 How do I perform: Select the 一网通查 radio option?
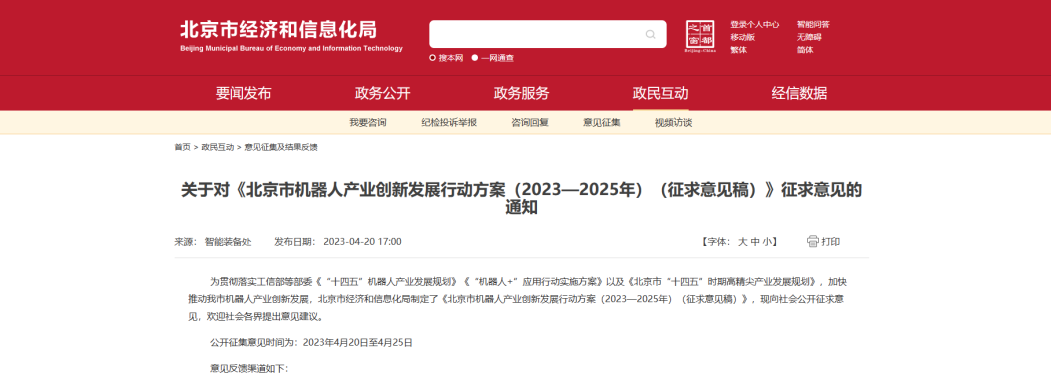tap(475, 58)
